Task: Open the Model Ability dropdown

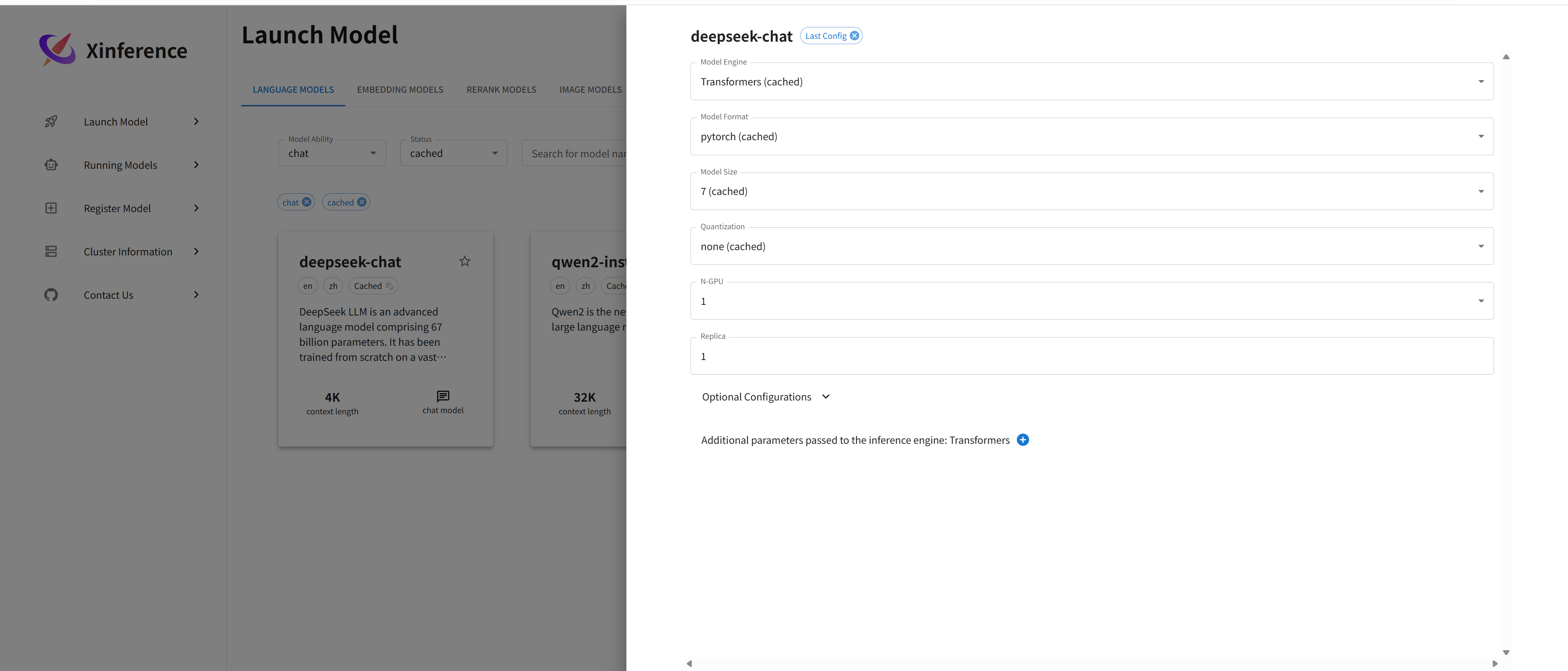Action: pyautogui.click(x=332, y=153)
